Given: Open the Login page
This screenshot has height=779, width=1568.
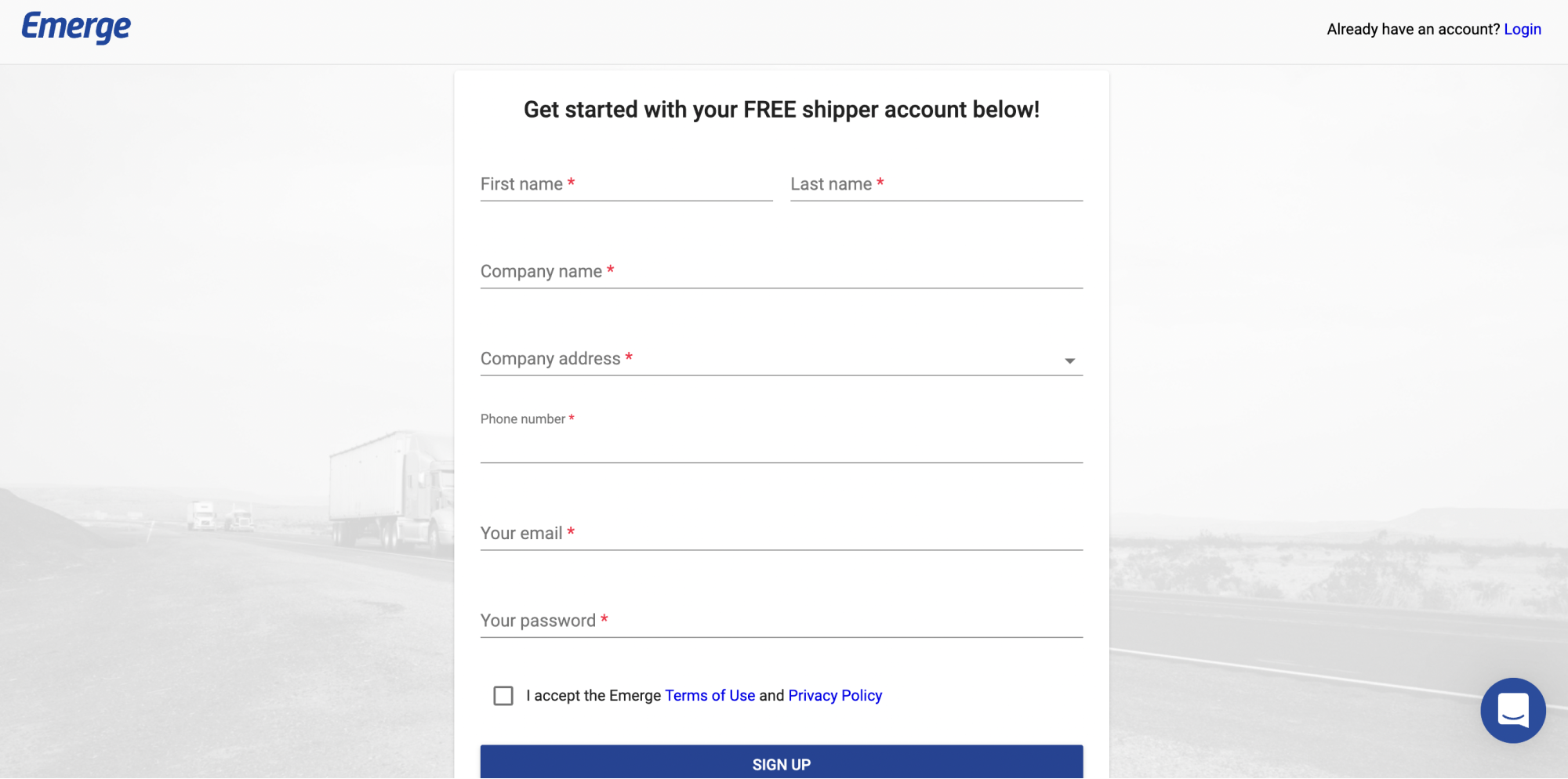Looking at the screenshot, I should pyautogui.click(x=1523, y=29).
